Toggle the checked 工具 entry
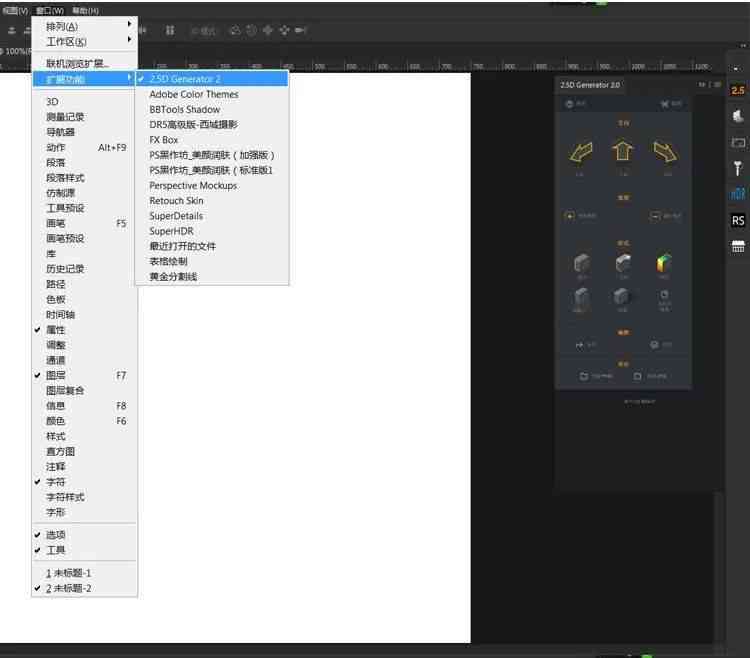750x658 pixels. (x=84, y=550)
